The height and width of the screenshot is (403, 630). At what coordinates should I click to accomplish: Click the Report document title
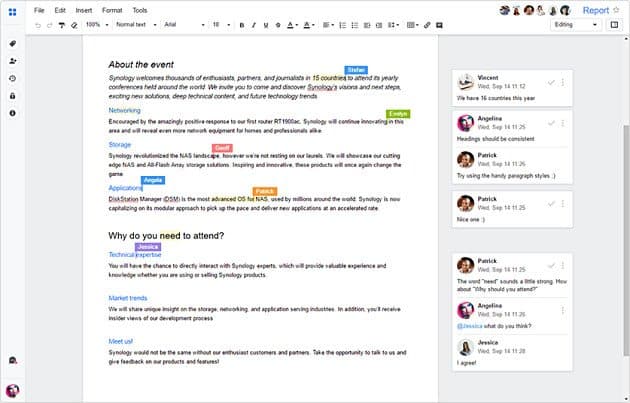(595, 10)
